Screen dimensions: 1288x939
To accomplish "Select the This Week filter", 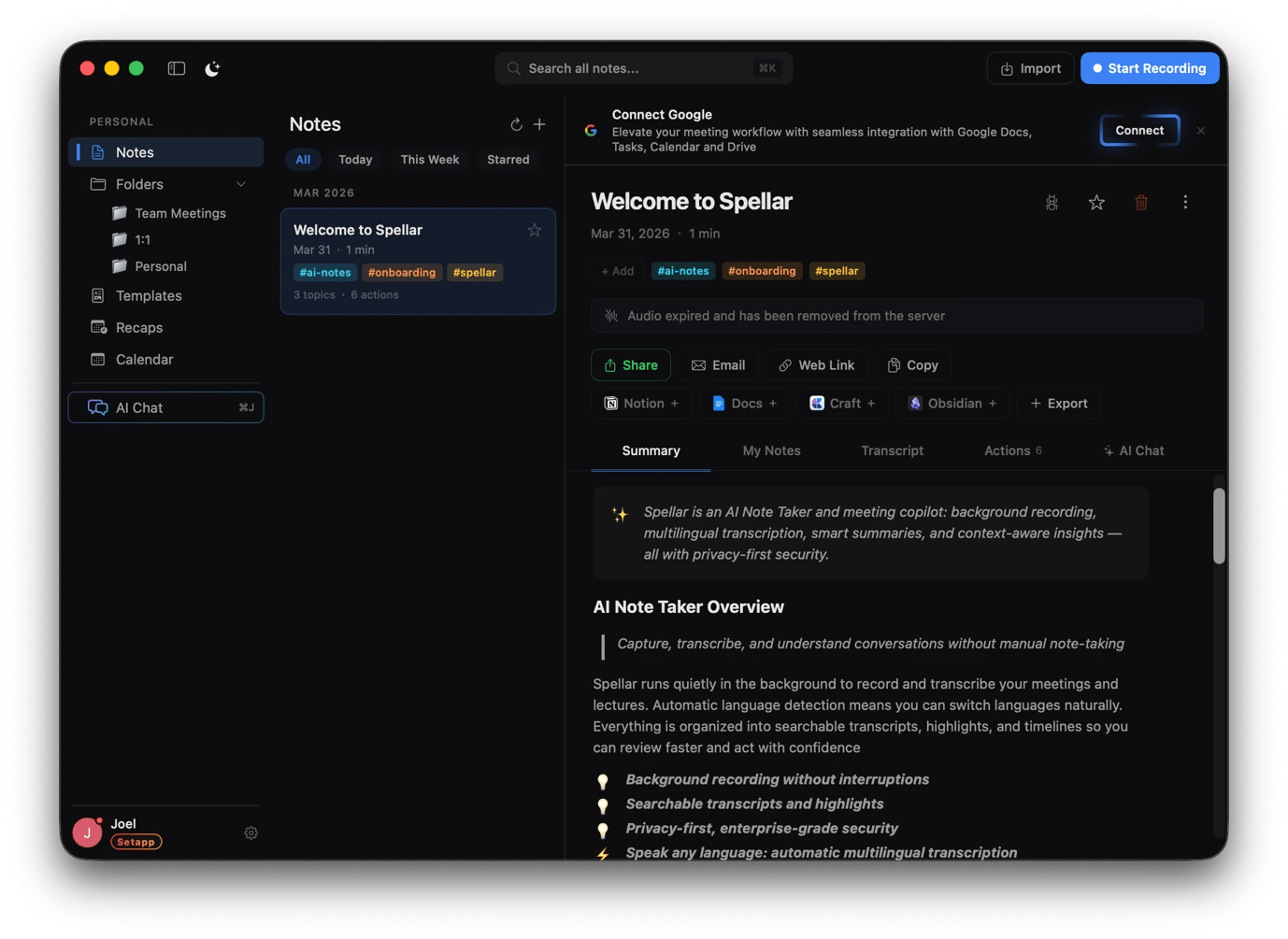I will [430, 160].
